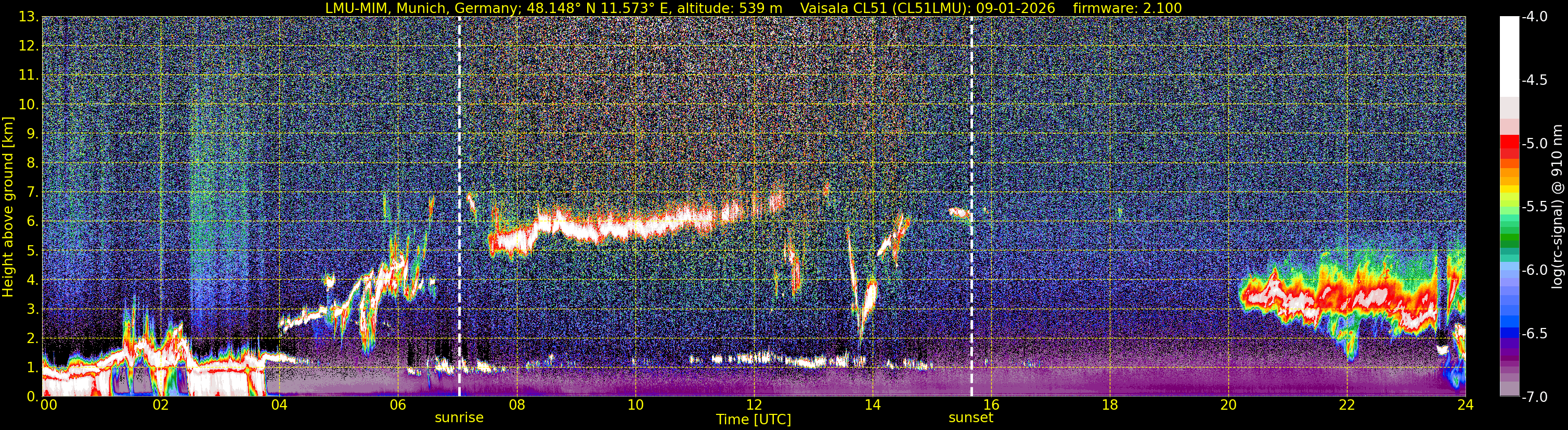Click time axis tick label '06'
Viewport: 1568px width, 430px height.
click(x=397, y=405)
